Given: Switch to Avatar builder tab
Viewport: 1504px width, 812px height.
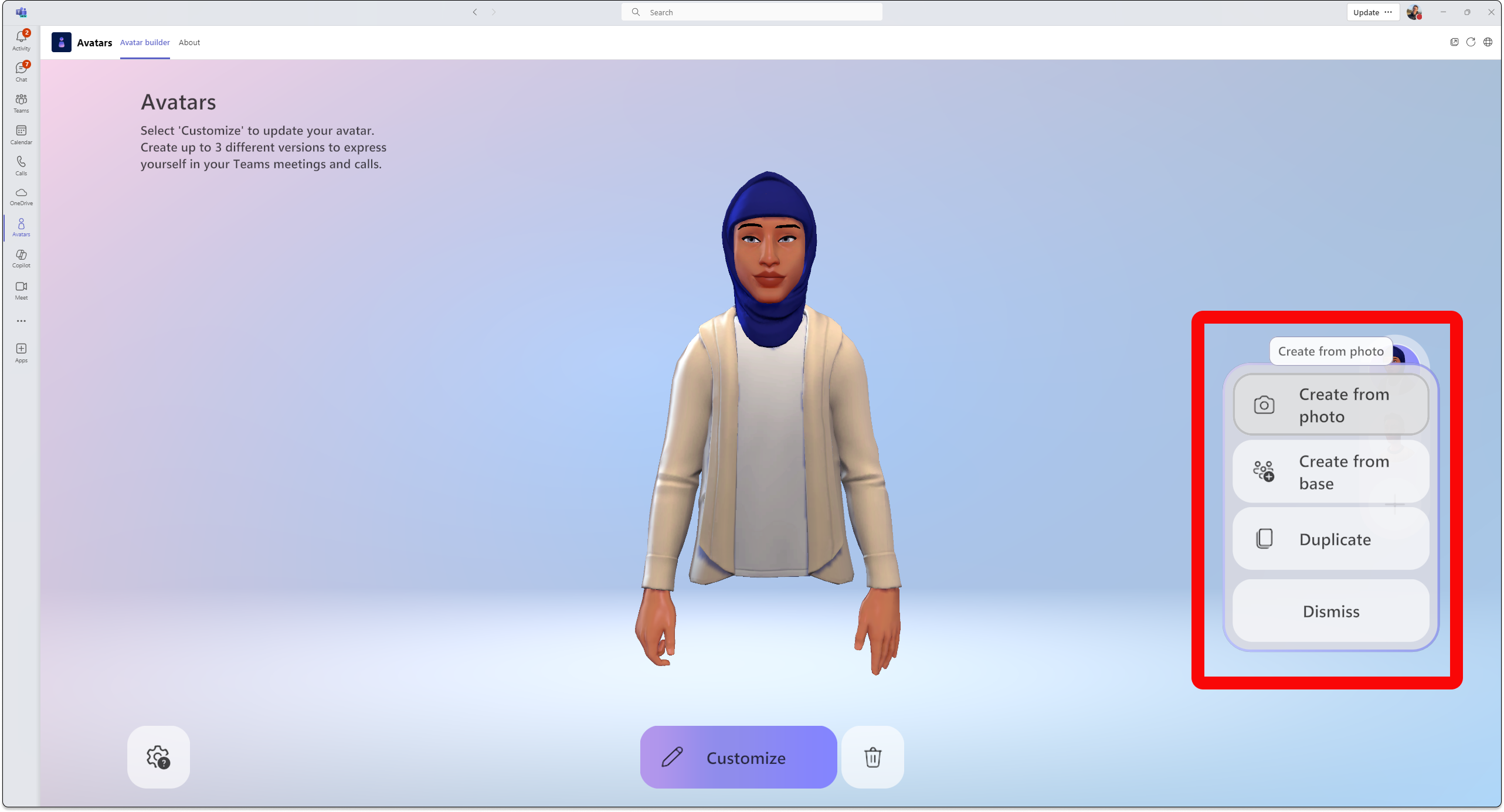Looking at the screenshot, I should [144, 42].
